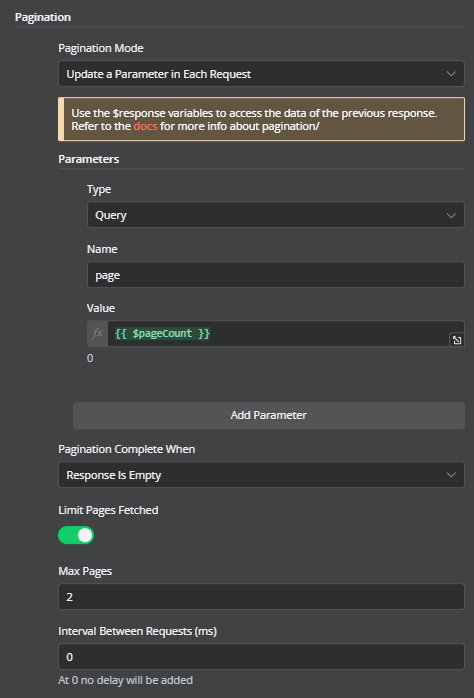Screen dimensions: 474x698
Task: Open the docs link in the notice
Action: point(145,126)
